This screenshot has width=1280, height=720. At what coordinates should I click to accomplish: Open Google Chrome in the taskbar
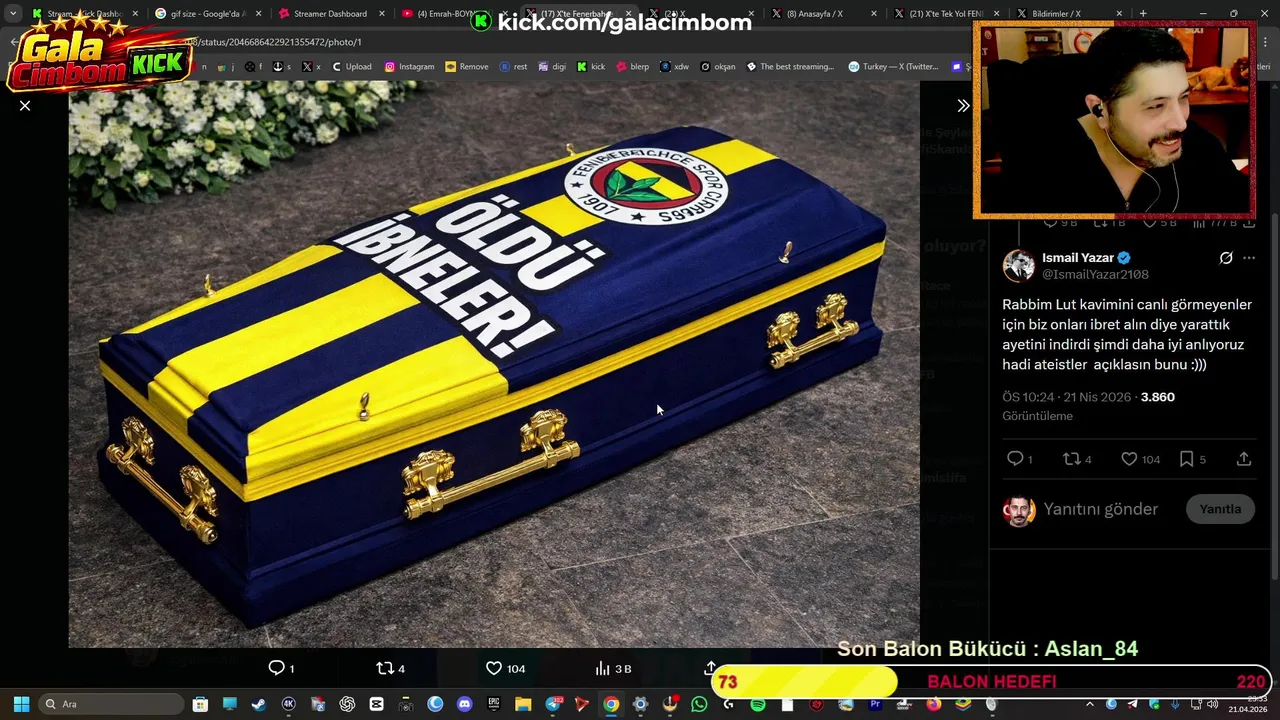point(611,704)
